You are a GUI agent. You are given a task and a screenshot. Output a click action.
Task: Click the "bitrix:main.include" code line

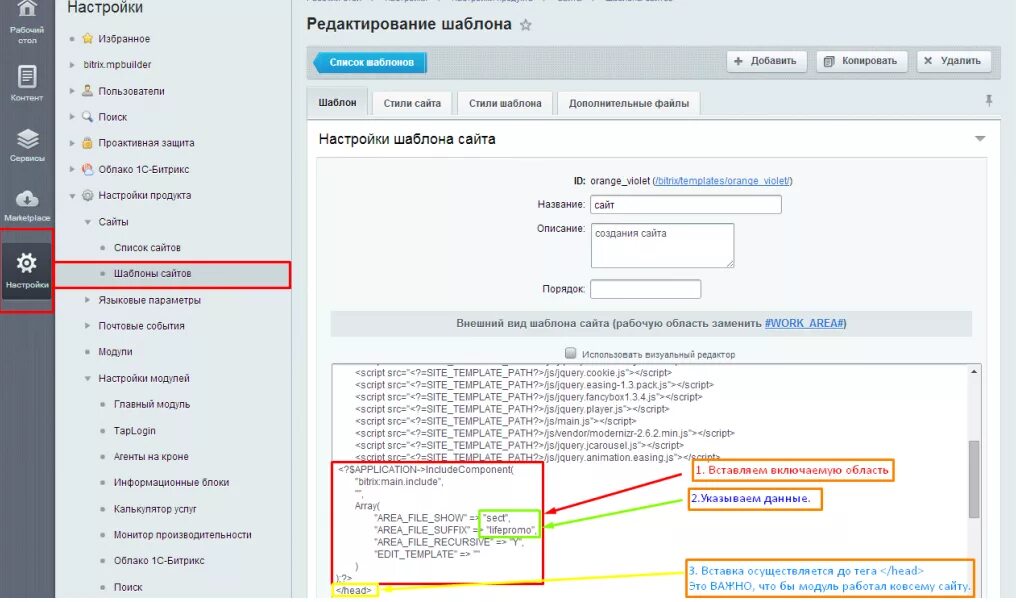click(399, 481)
